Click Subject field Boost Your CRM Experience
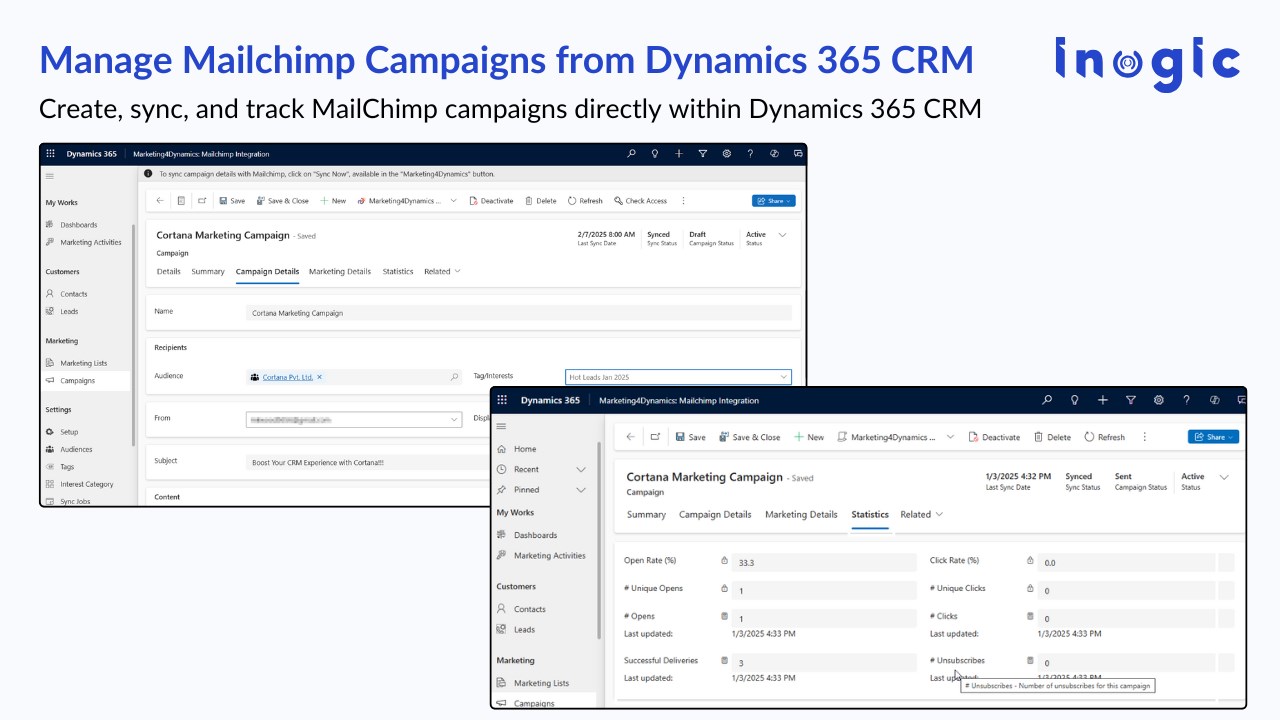This screenshot has height=720, width=1280. (369, 463)
